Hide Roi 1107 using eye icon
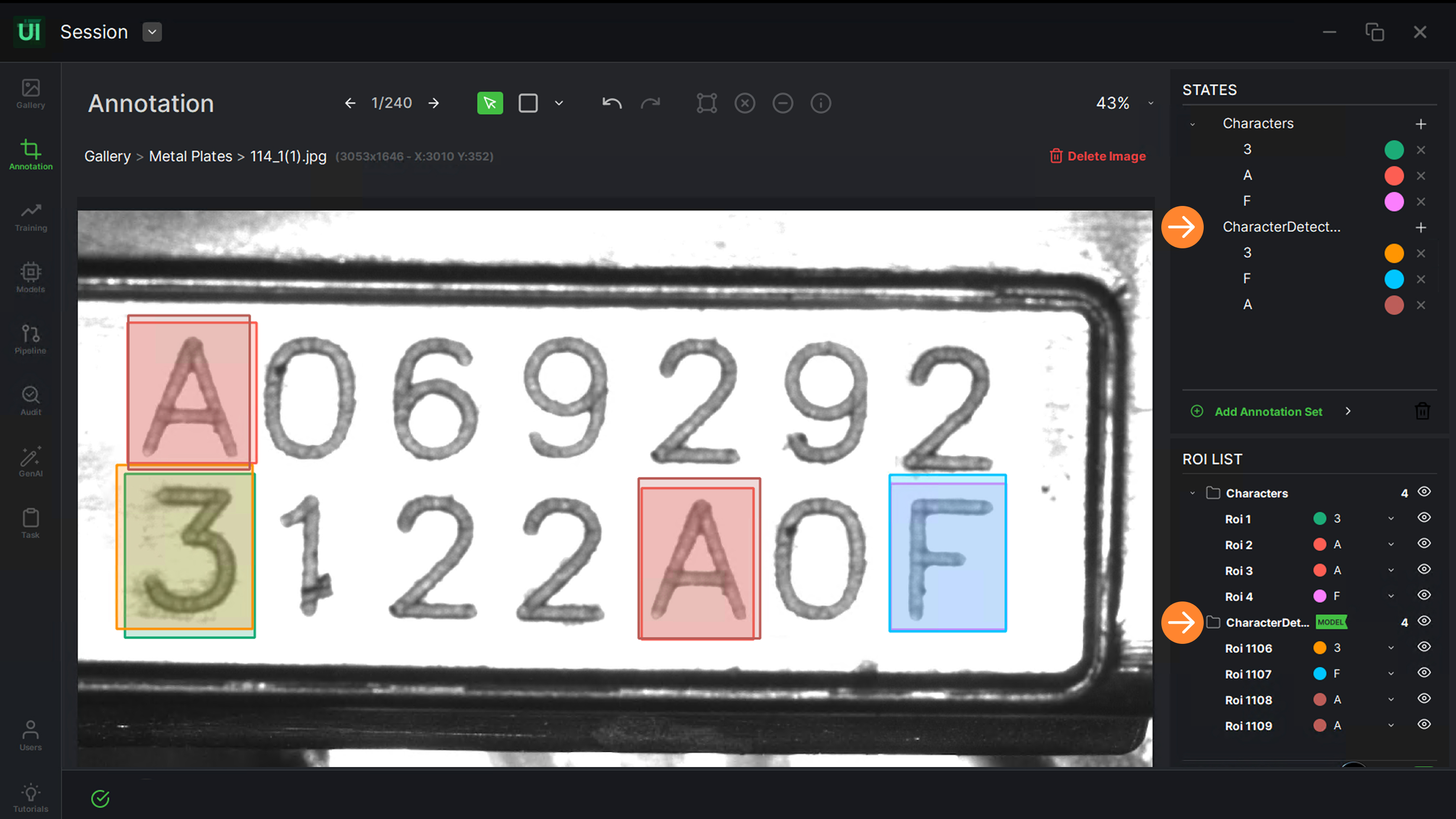 (1424, 673)
